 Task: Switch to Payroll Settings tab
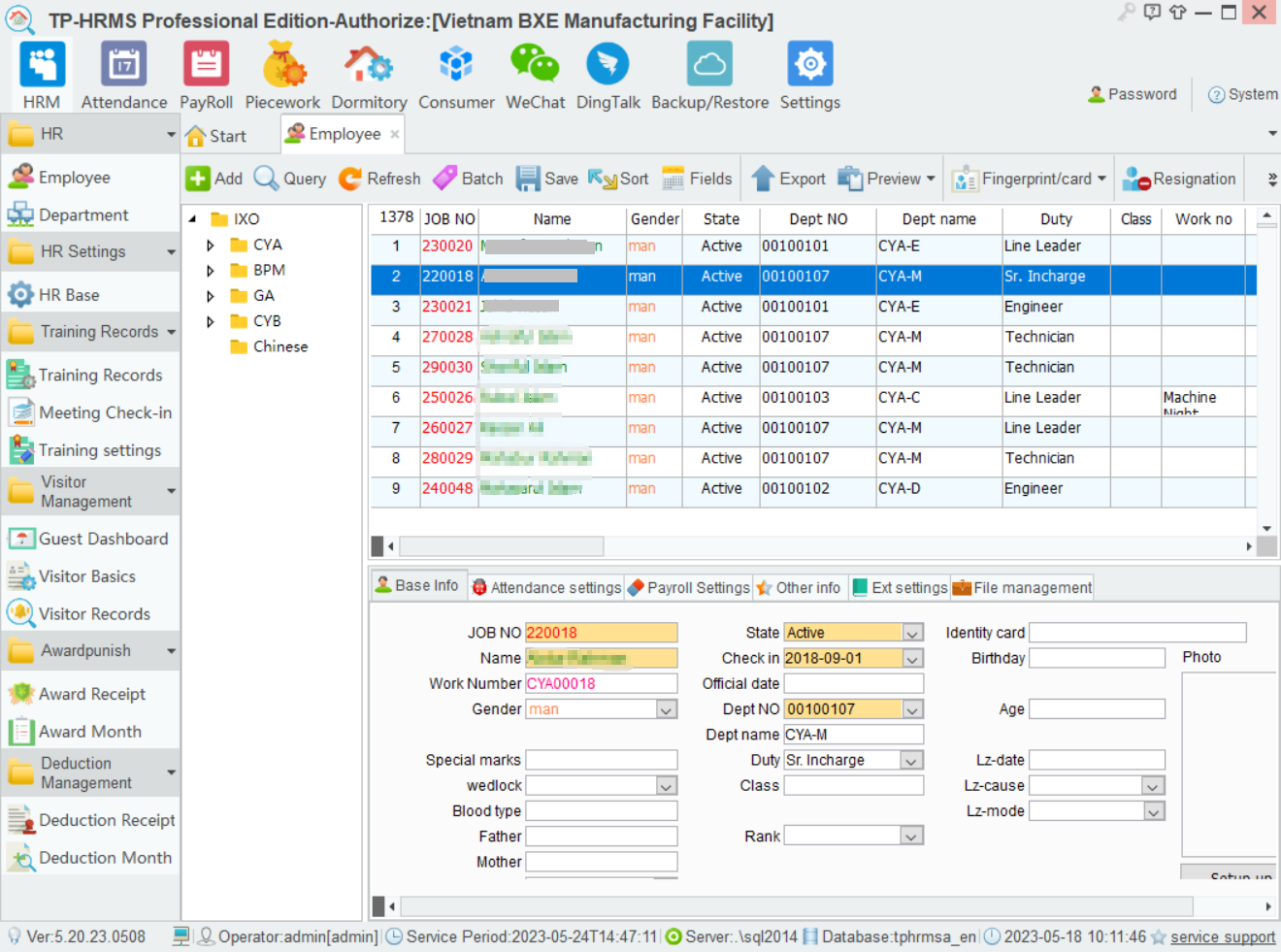pyautogui.click(x=689, y=587)
